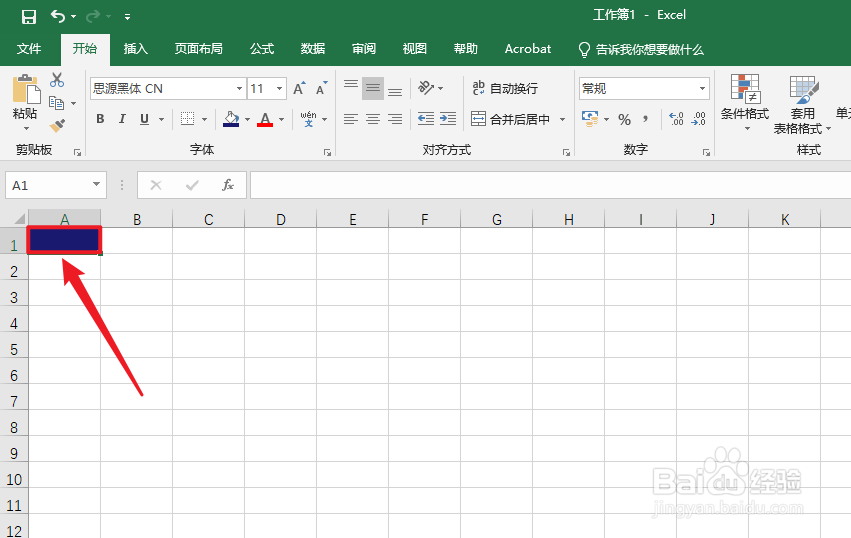Image resolution: width=851 pixels, height=538 pixels.
Task: Toggle Underline formatting
Action: tap(144, 119)
